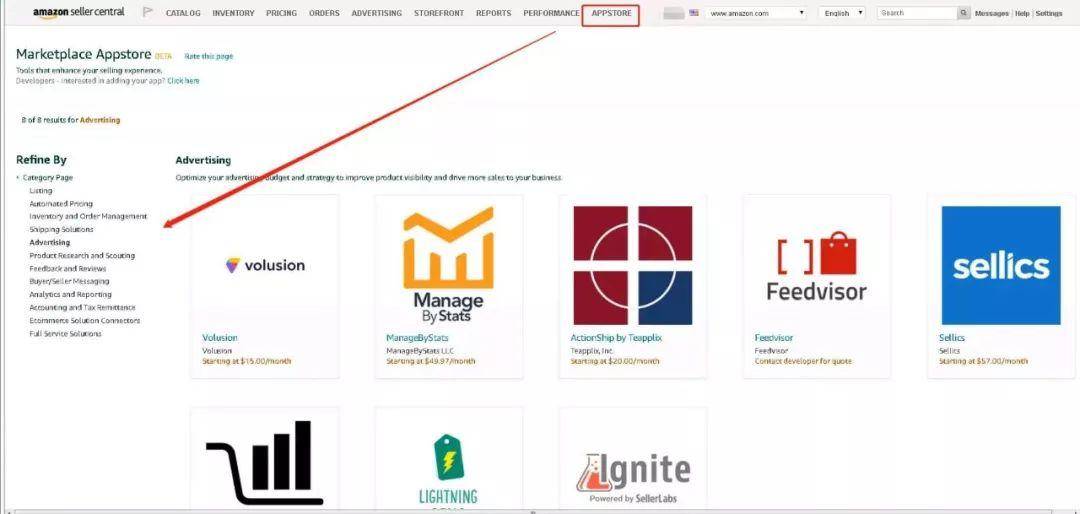
Task: Open the www.amazon.com marketplace dropdown
Action: (756, 13)
